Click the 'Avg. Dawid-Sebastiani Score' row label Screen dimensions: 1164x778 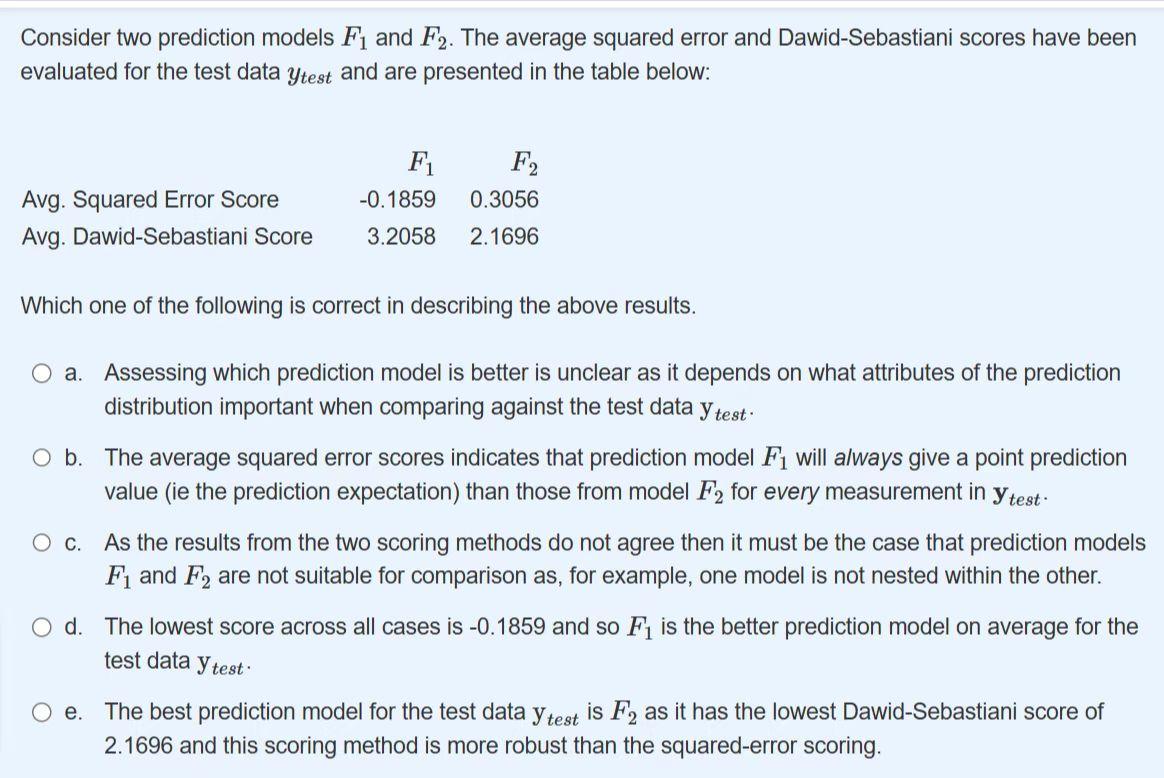(167, 237)
